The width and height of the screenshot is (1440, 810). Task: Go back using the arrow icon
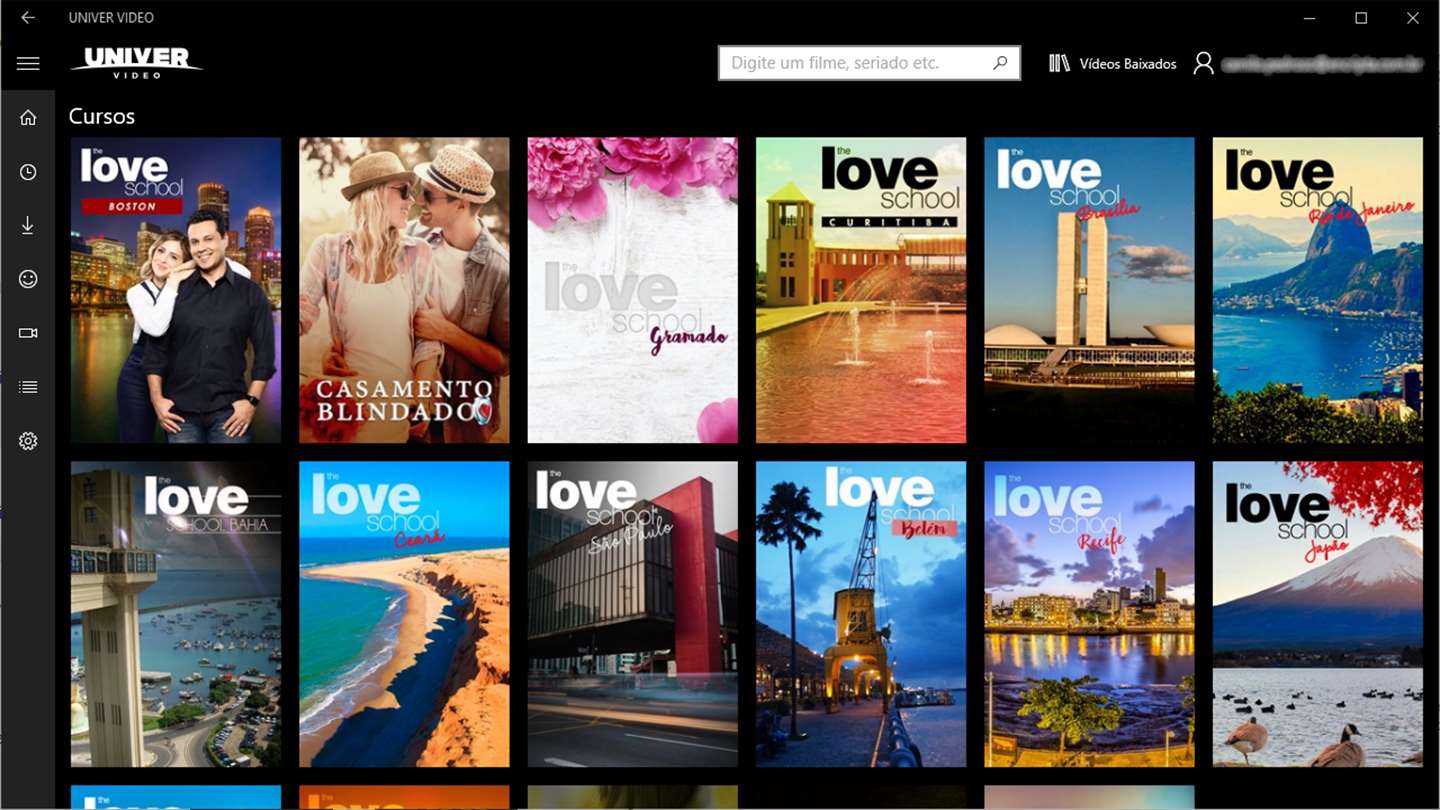coord(28,18)
